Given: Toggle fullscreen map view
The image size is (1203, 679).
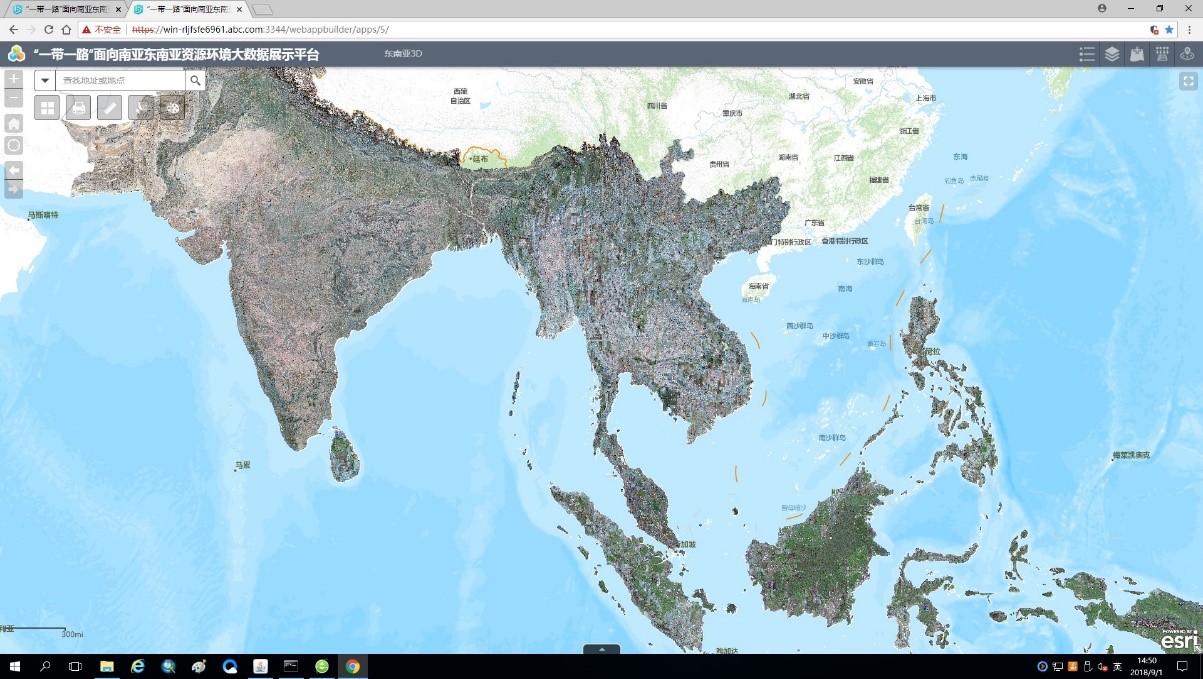Looking at the screenshot, I should (1188, 81).
